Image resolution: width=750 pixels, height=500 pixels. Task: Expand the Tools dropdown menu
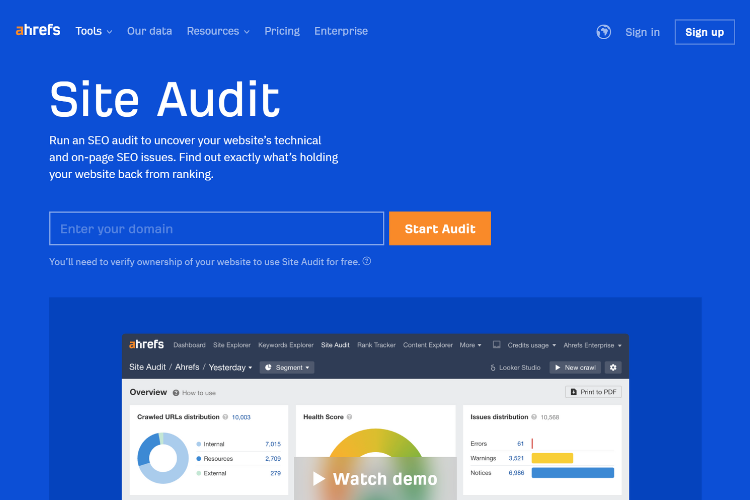point(94,31)
